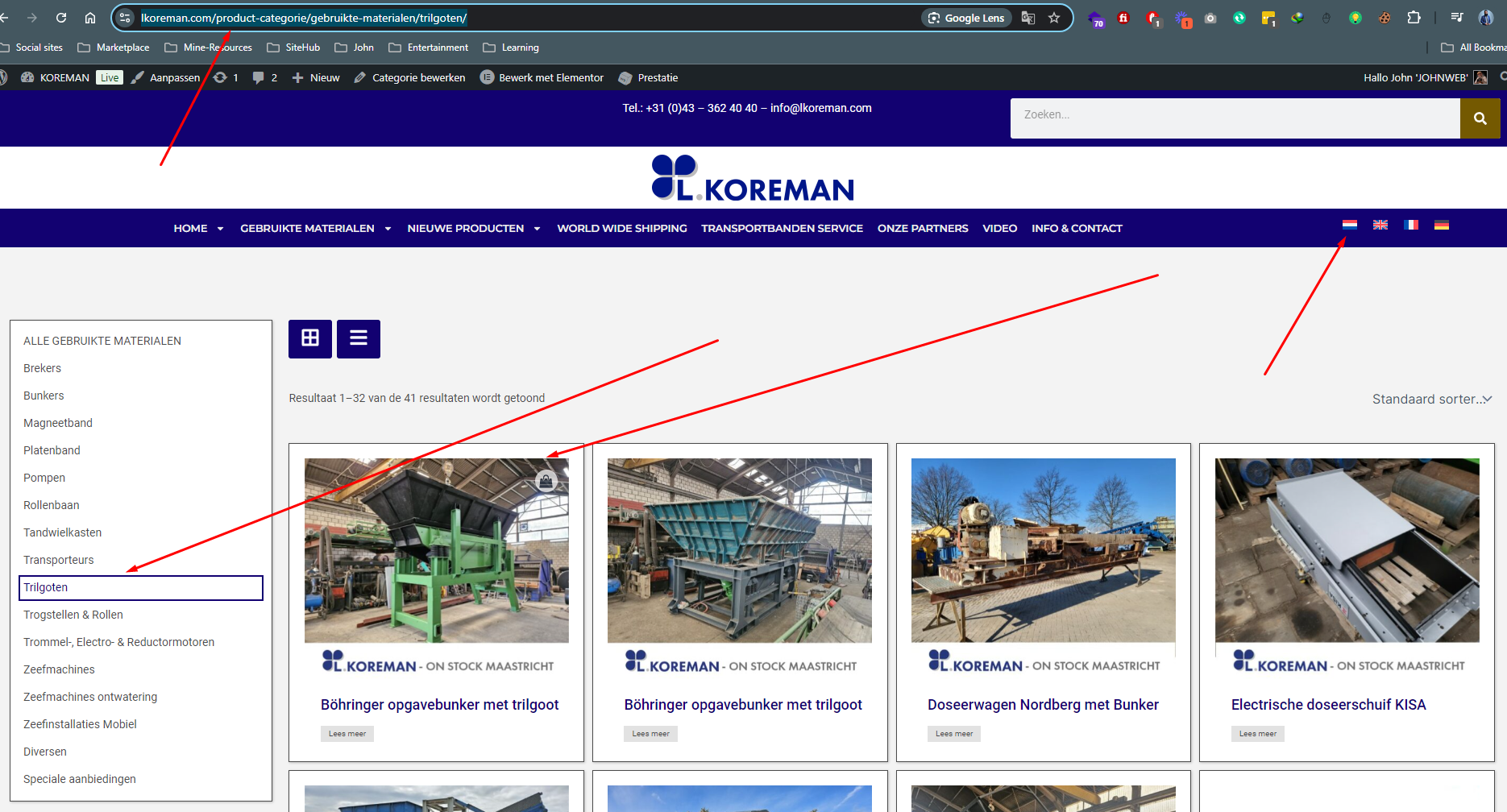Expand the HOME menu arrow
The width and height of the screenshot is (1507, 812).
pos(220,229)
